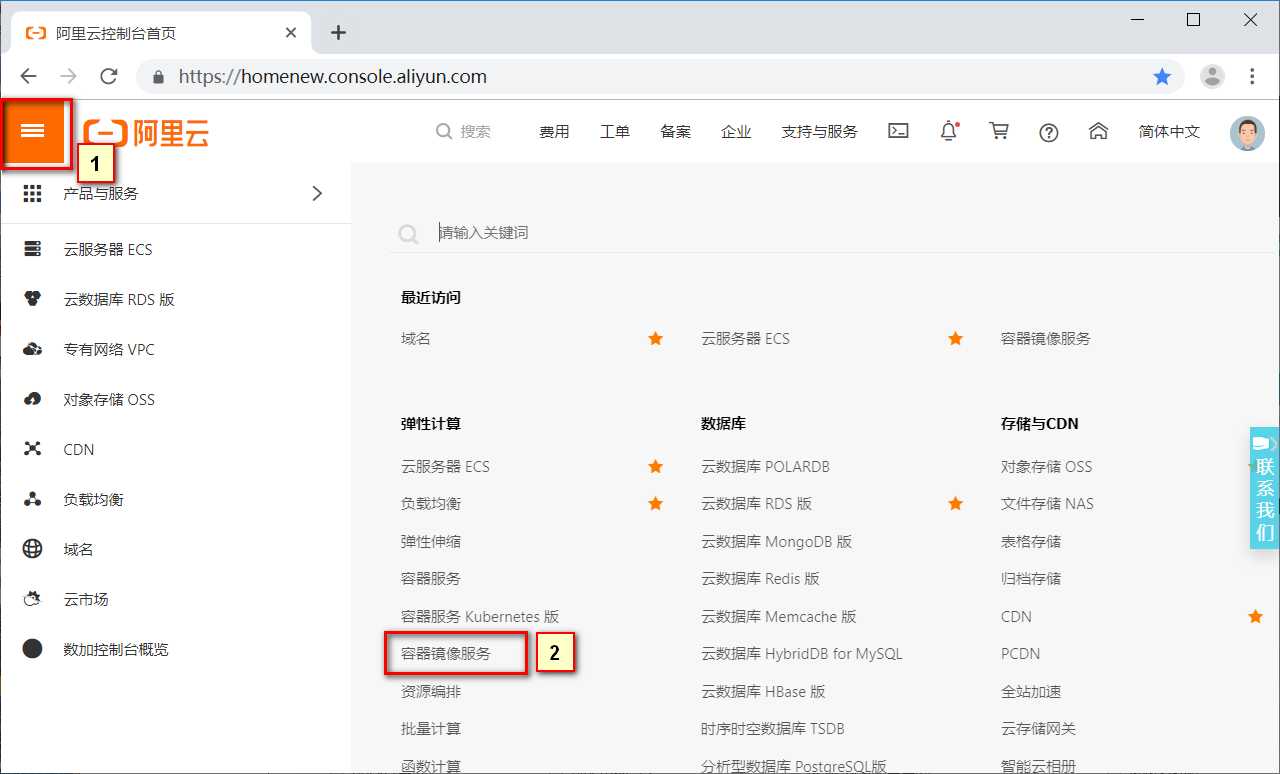Unstar 负载均衡 under 弹性计算
Image resolution: width=1280 pixels, height=774 pixels.
point(655,504)
